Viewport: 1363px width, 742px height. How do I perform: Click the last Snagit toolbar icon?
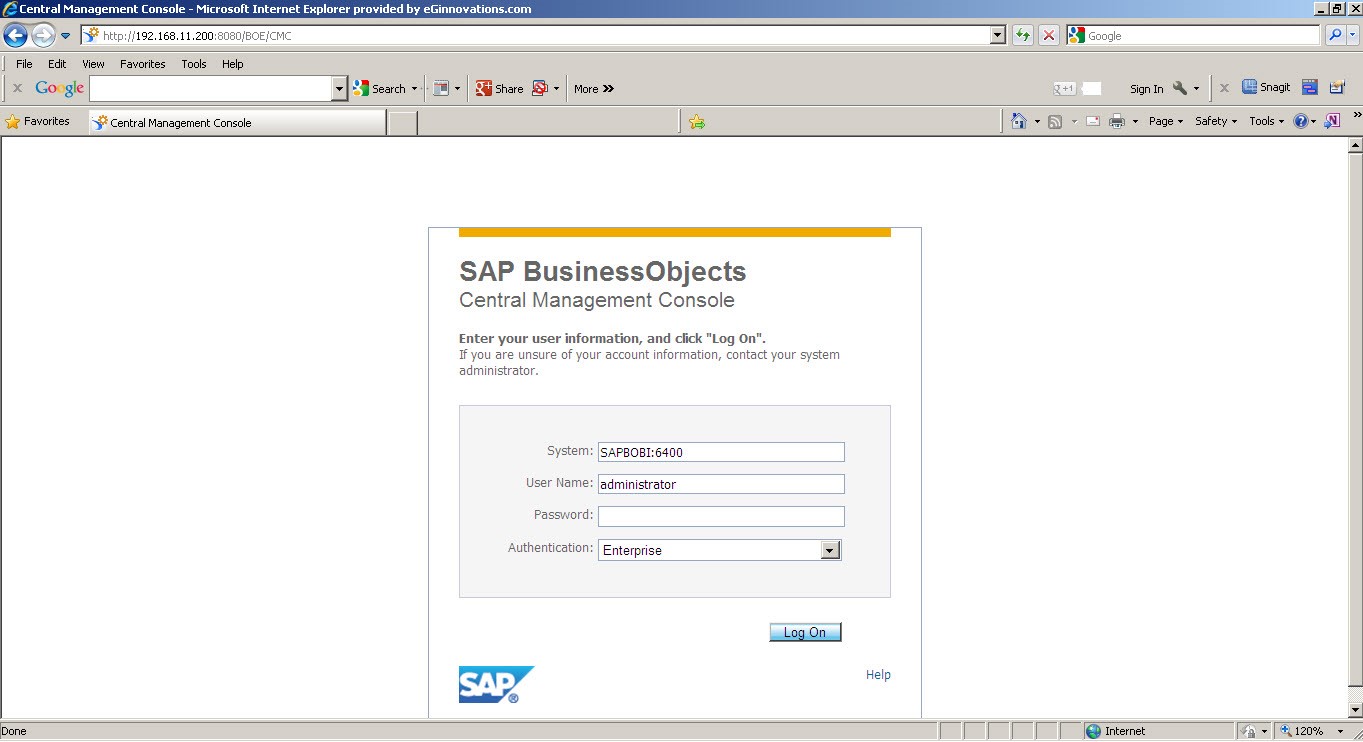(1338, 87)
